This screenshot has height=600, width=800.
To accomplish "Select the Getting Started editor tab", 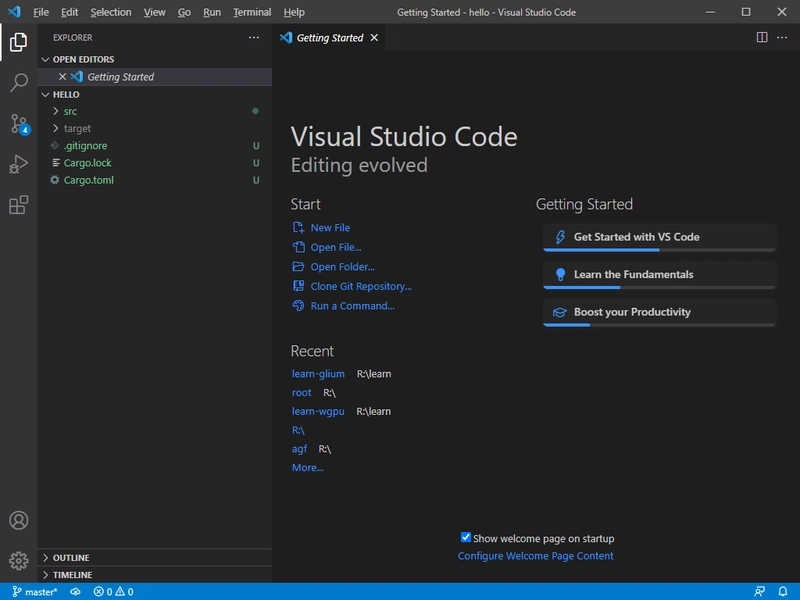I will coord(330,38).
